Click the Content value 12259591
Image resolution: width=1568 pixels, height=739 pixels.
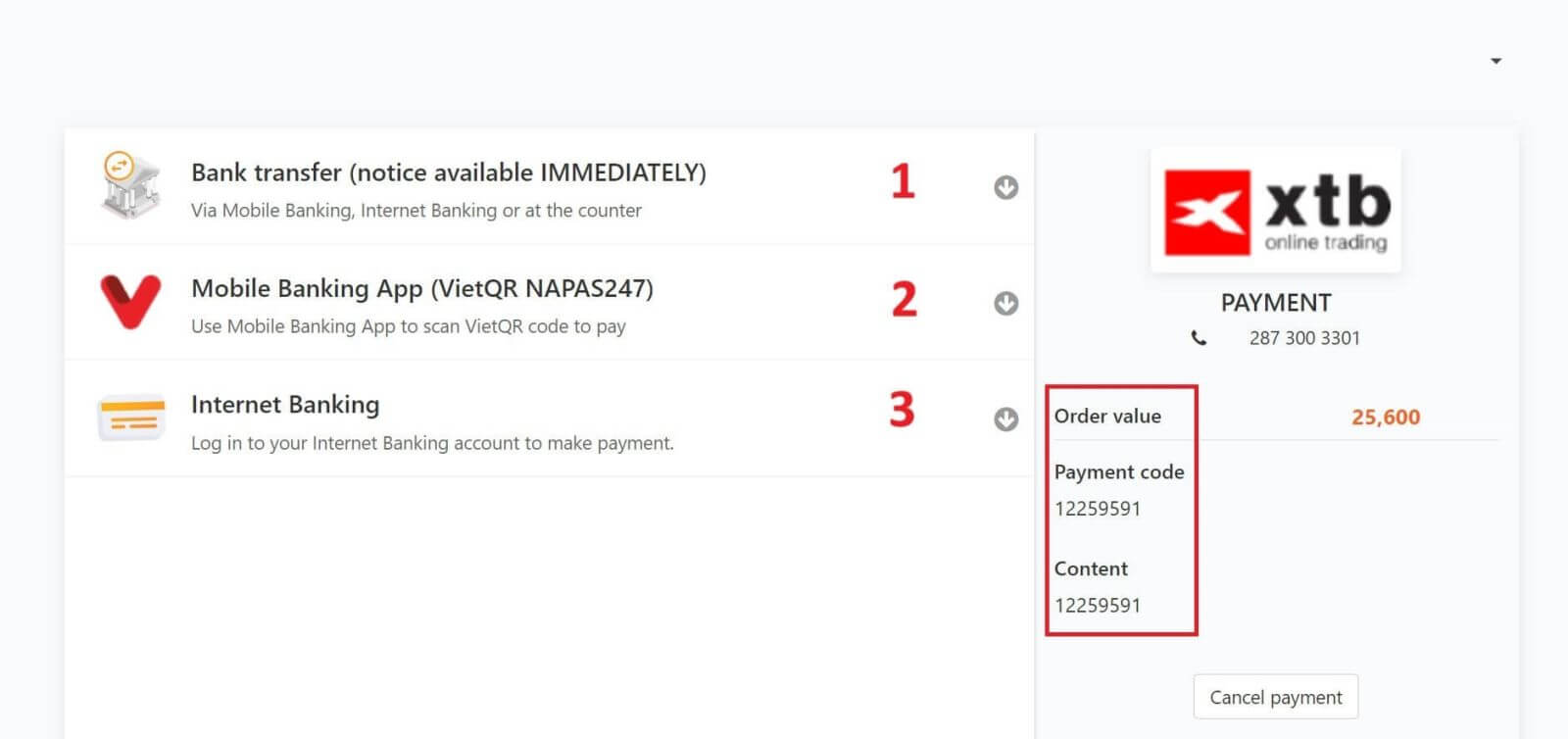click(1098, 605)
